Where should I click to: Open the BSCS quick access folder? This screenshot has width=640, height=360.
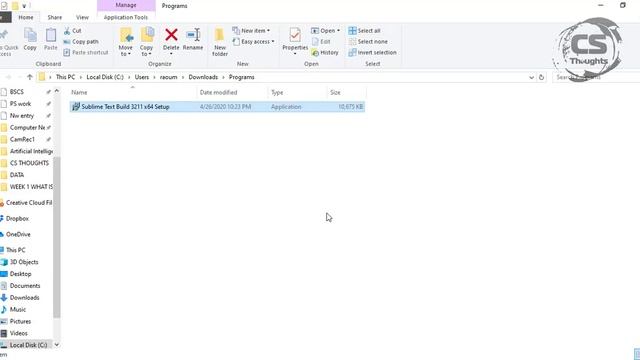click(16, 92)
